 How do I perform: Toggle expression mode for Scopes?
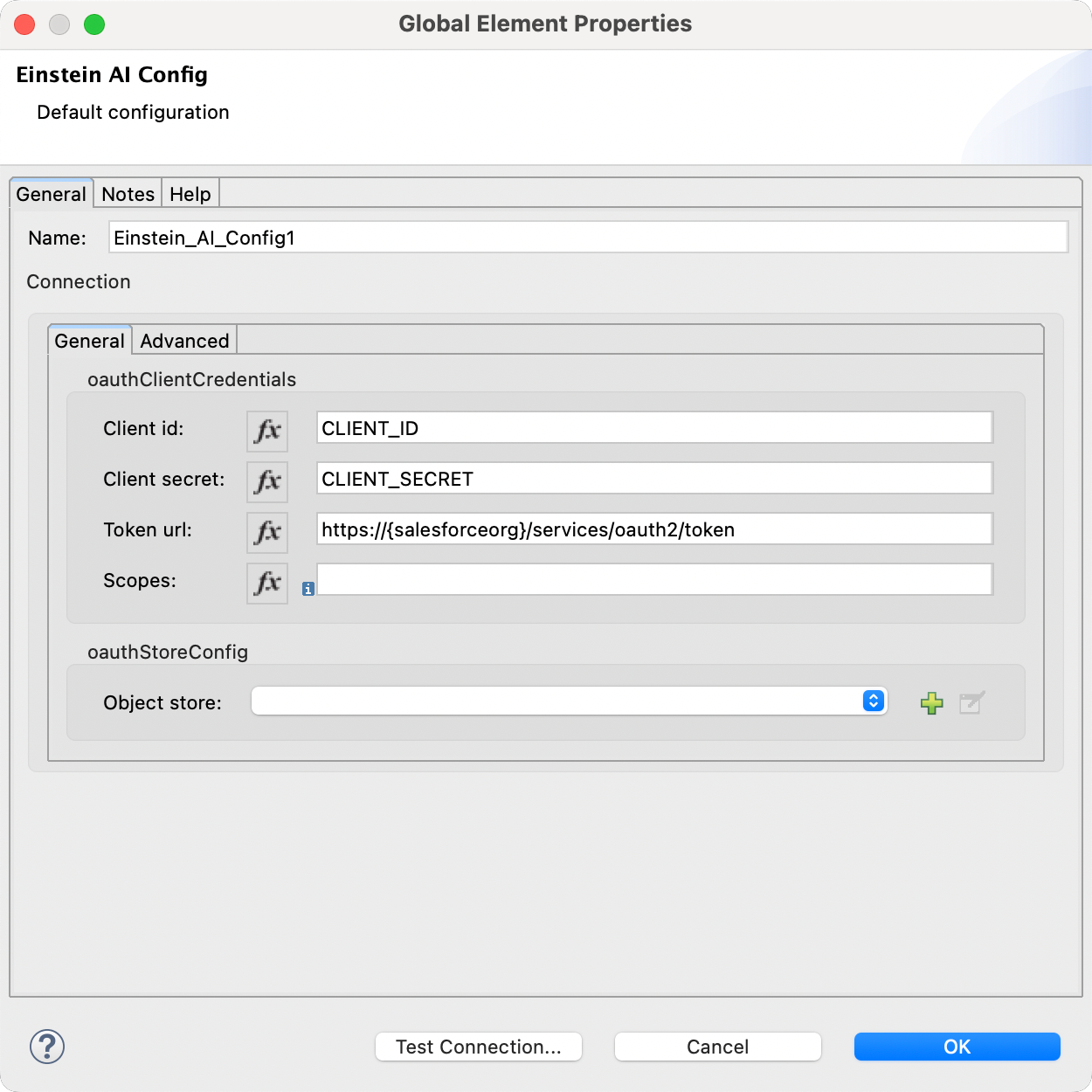coord(267,583)
